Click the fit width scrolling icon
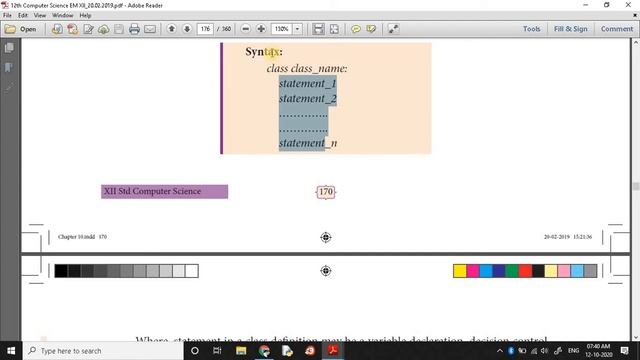The image size is (640, 360). coord(318,29)
